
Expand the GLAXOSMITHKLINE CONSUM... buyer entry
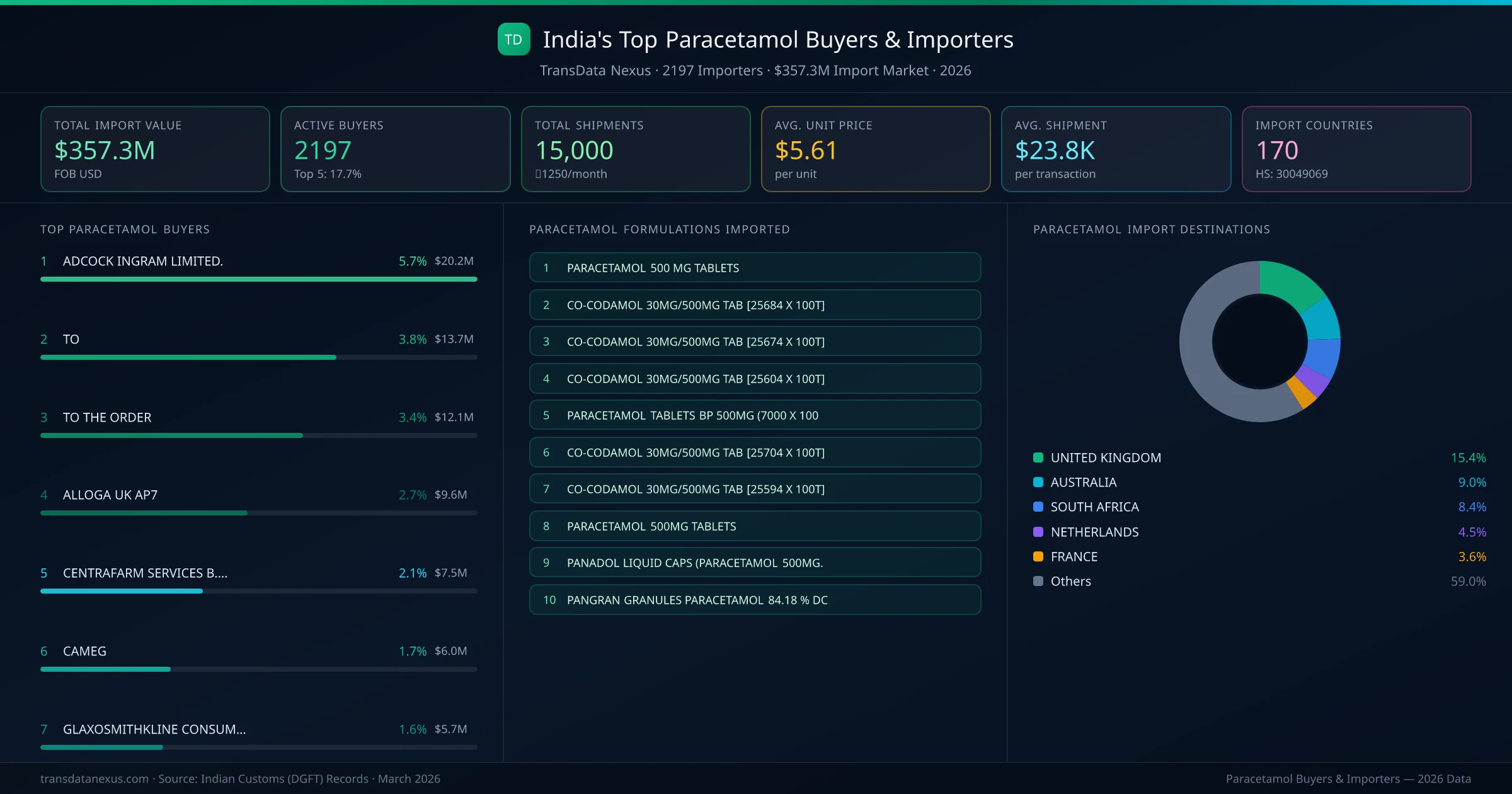pos(154,729)
